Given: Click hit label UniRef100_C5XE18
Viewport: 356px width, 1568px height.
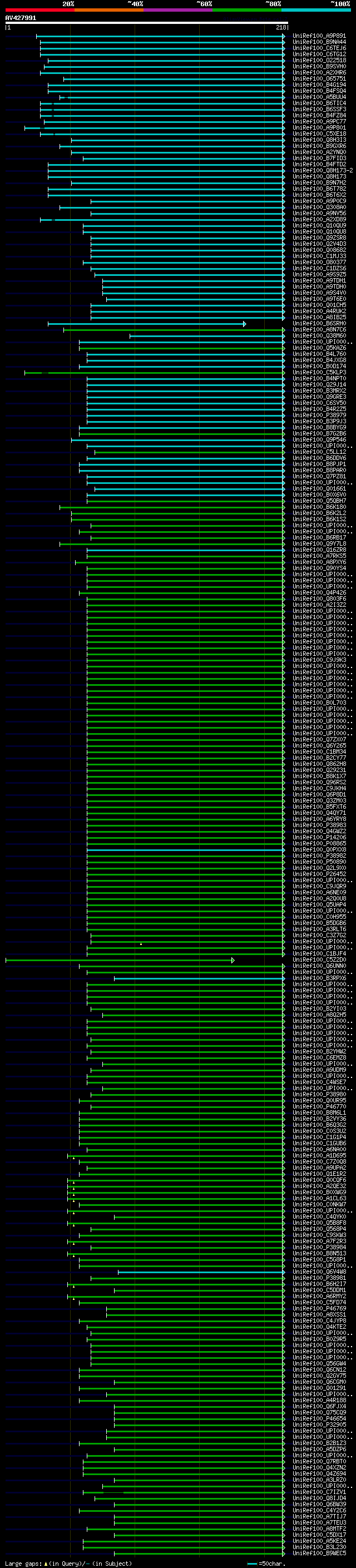Looking at the screenshot, I should coord(319,134).
